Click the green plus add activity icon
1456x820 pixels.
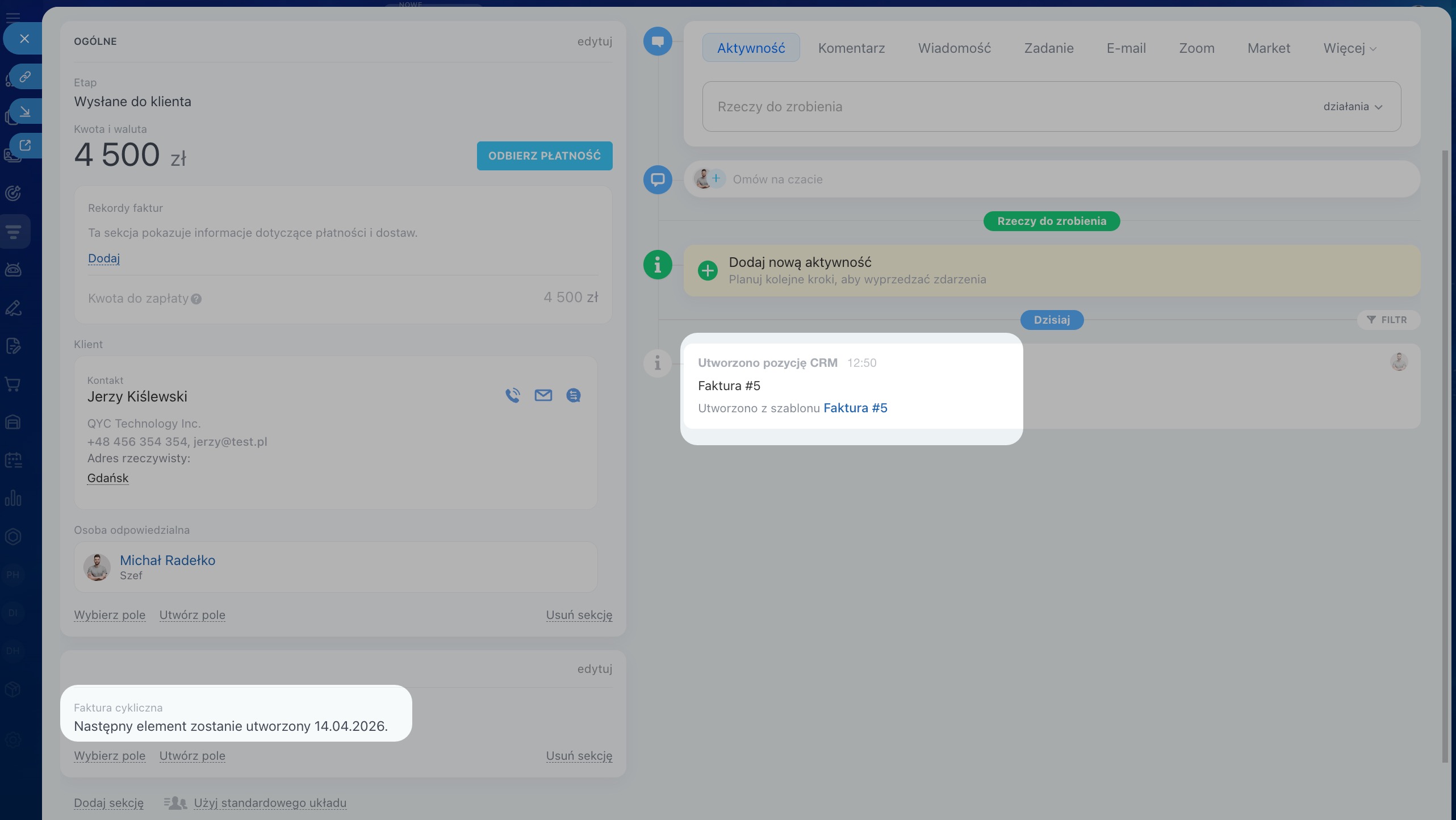(x=708, y=270)
